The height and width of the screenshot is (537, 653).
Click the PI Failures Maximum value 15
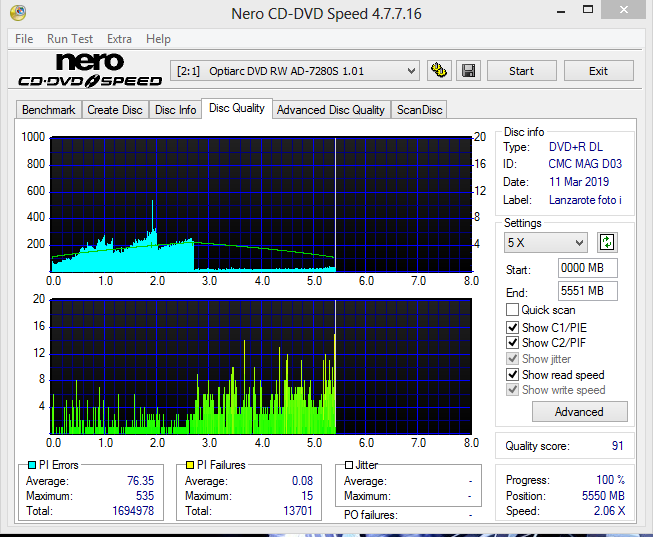point(307,496)
